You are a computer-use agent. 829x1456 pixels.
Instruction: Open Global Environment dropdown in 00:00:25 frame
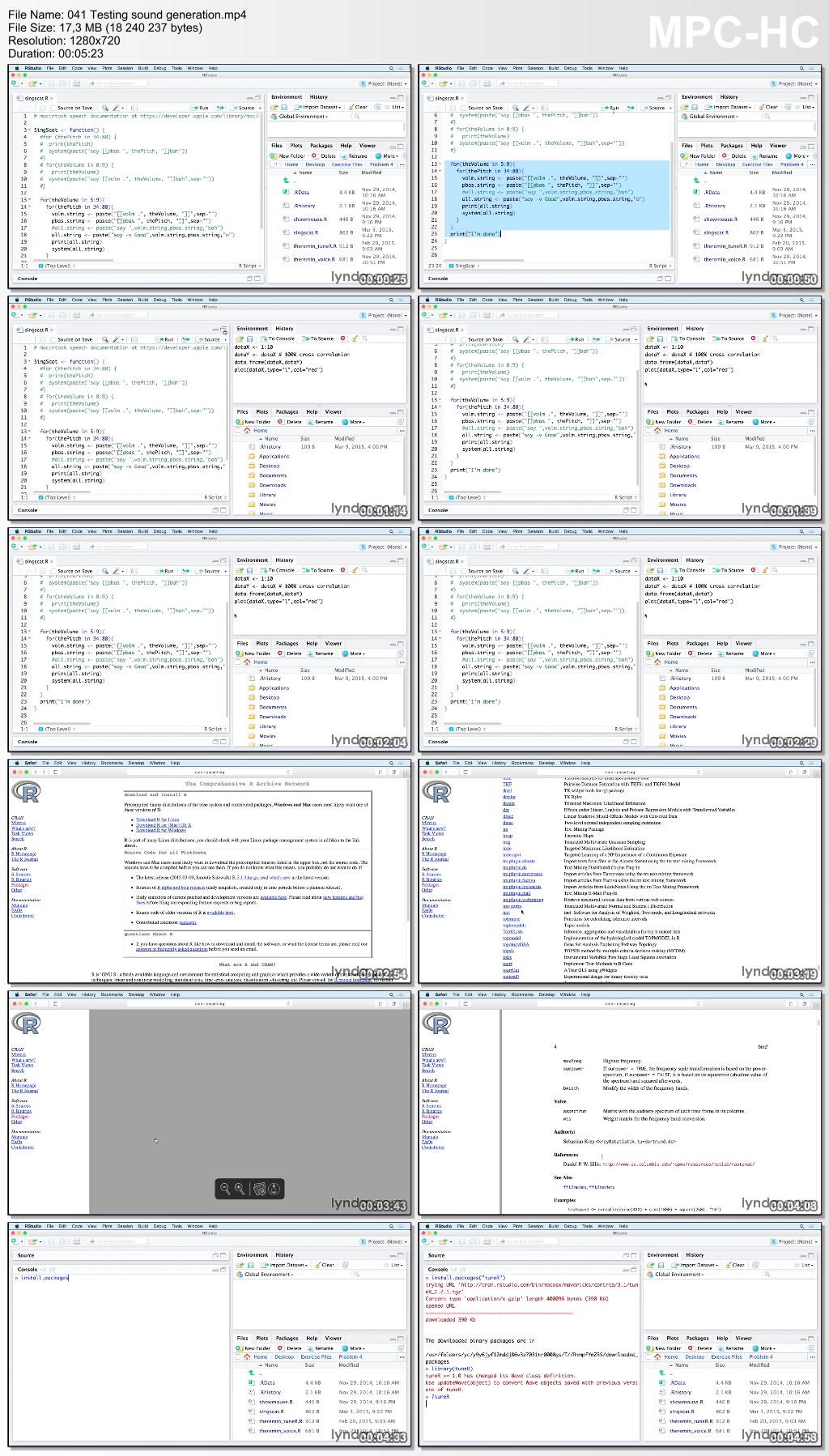[300, 117]
